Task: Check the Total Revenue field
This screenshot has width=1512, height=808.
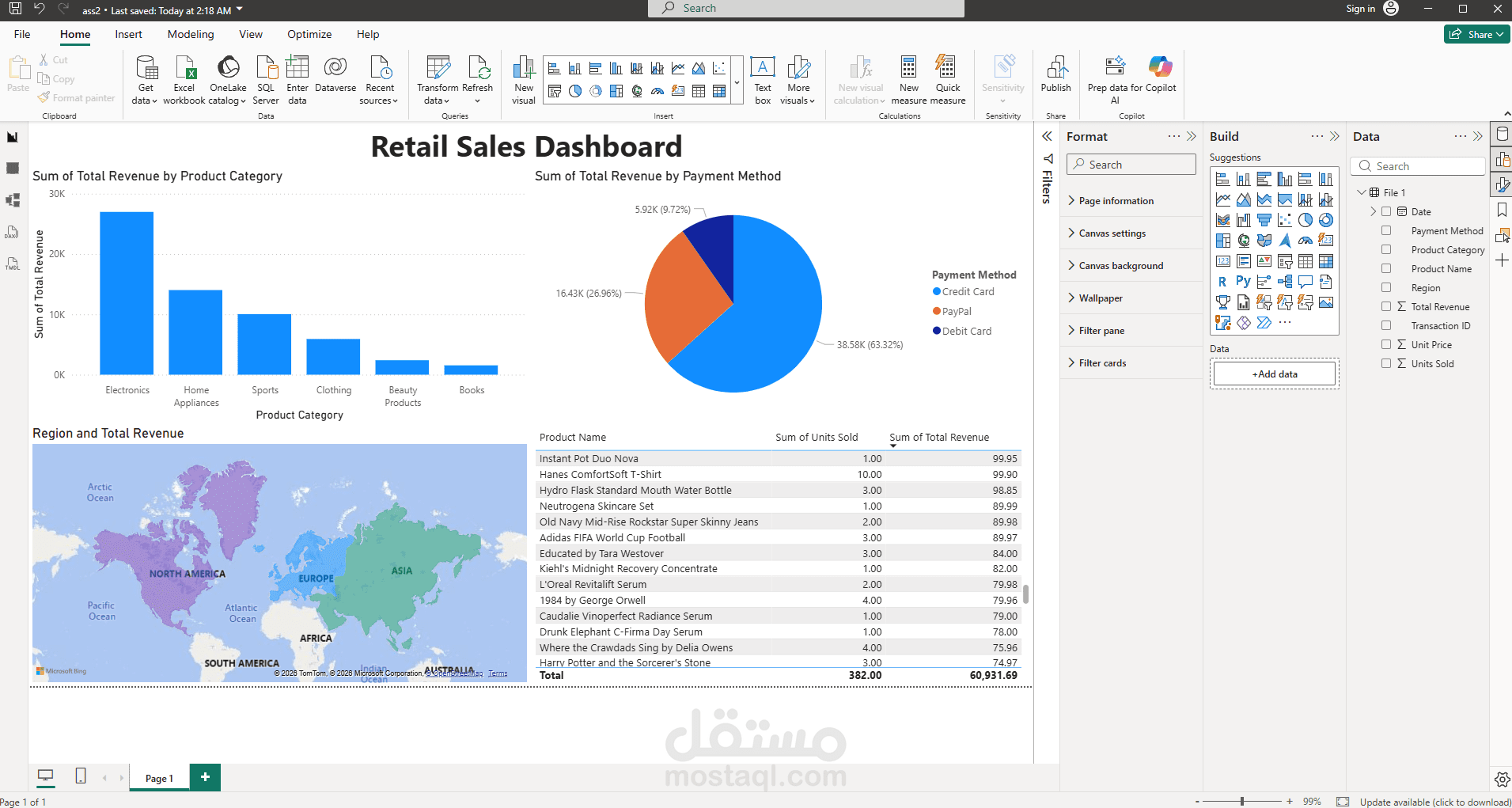Action: pyautogui.click(x=1386, y=306)
